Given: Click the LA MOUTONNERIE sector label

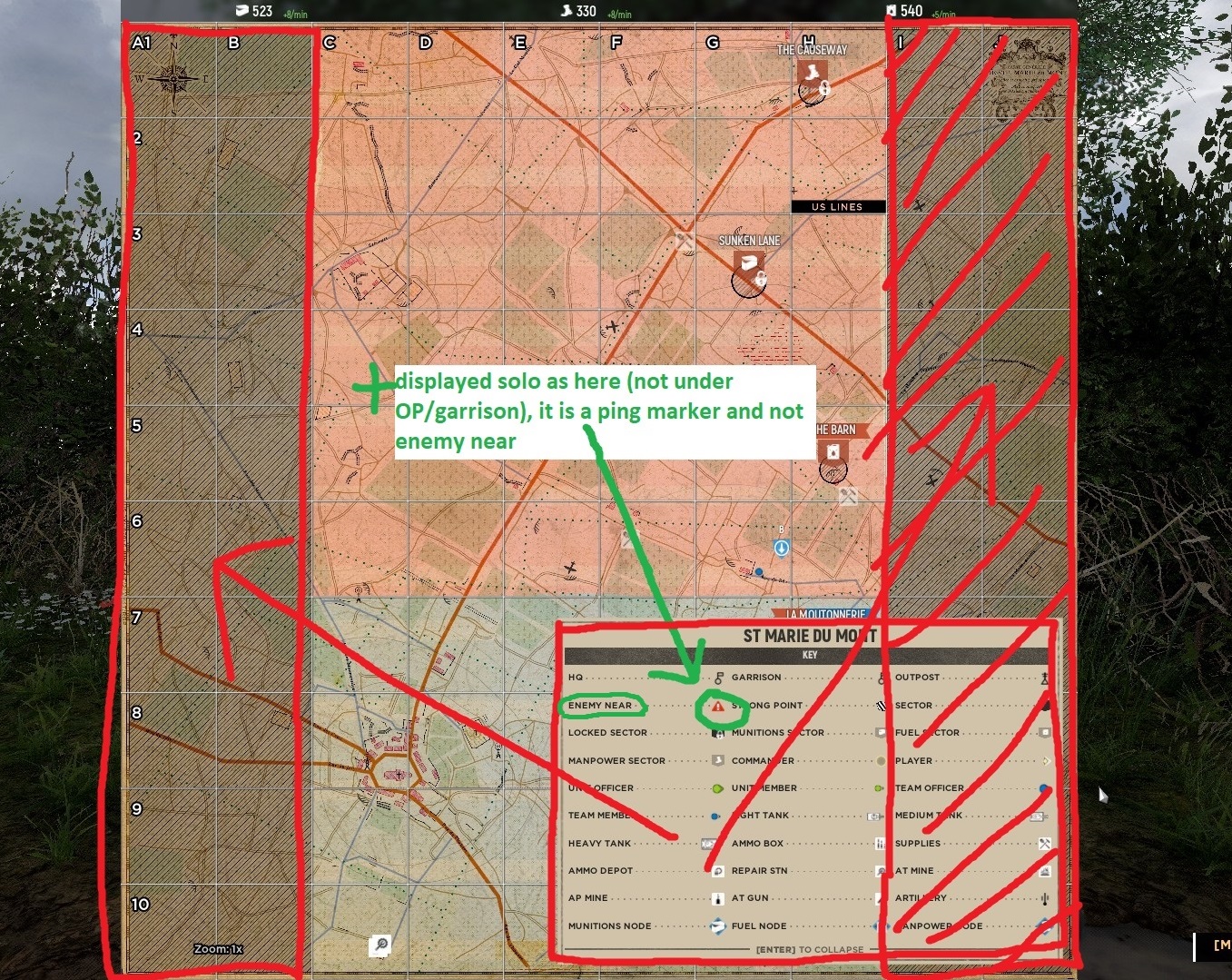Looking at the screenshot, I should [x=823, y=615].
